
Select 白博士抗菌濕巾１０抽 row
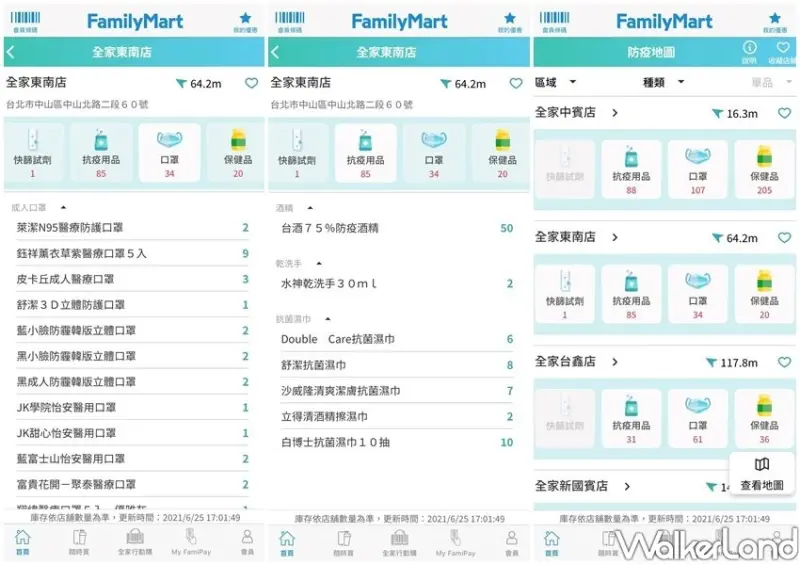point(397,442)
